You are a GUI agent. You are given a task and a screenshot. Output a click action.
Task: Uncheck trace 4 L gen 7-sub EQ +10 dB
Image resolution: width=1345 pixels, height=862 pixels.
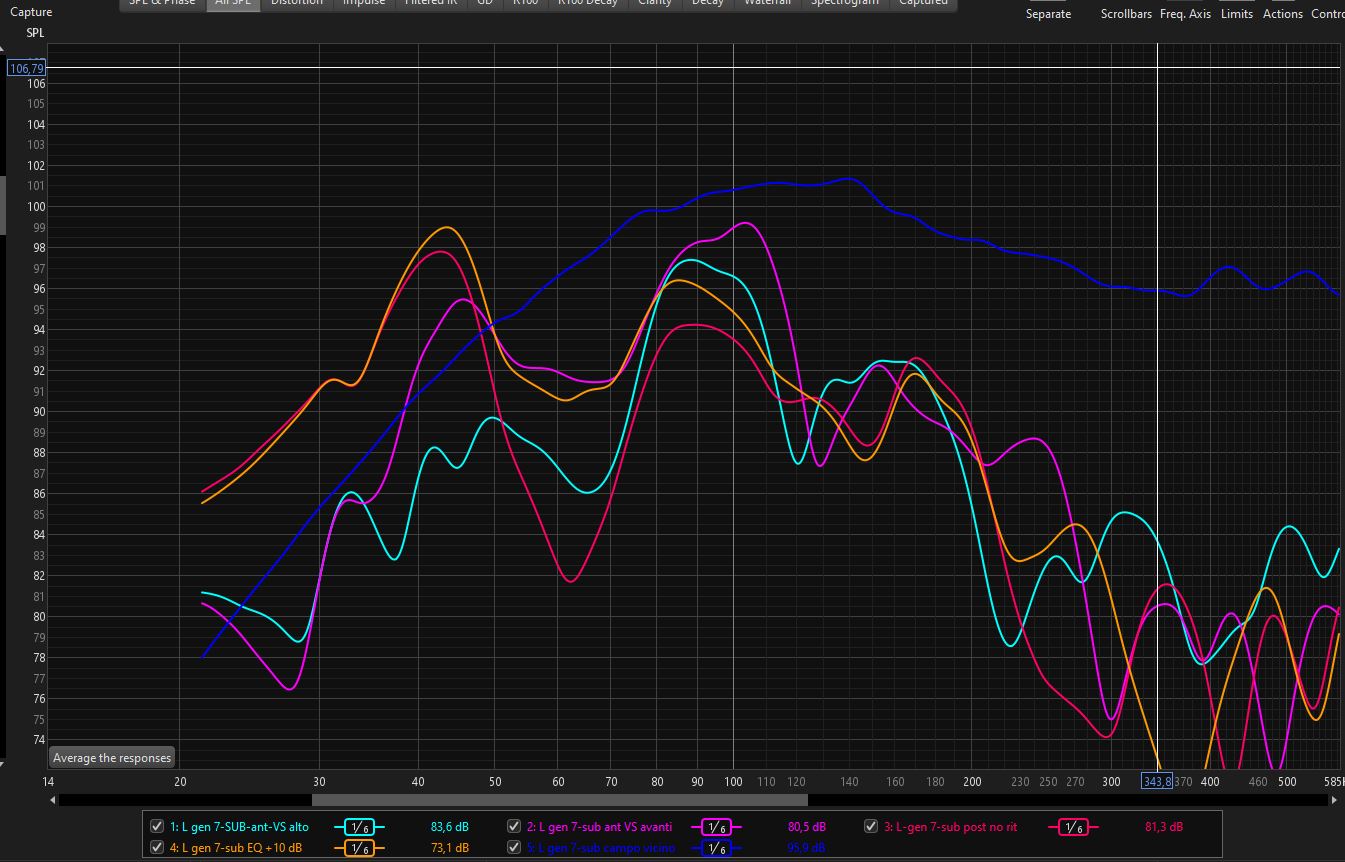[x=157, y=848]
